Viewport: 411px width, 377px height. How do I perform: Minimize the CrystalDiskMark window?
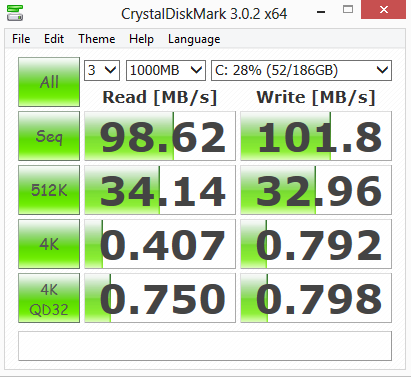pos(321,12)
